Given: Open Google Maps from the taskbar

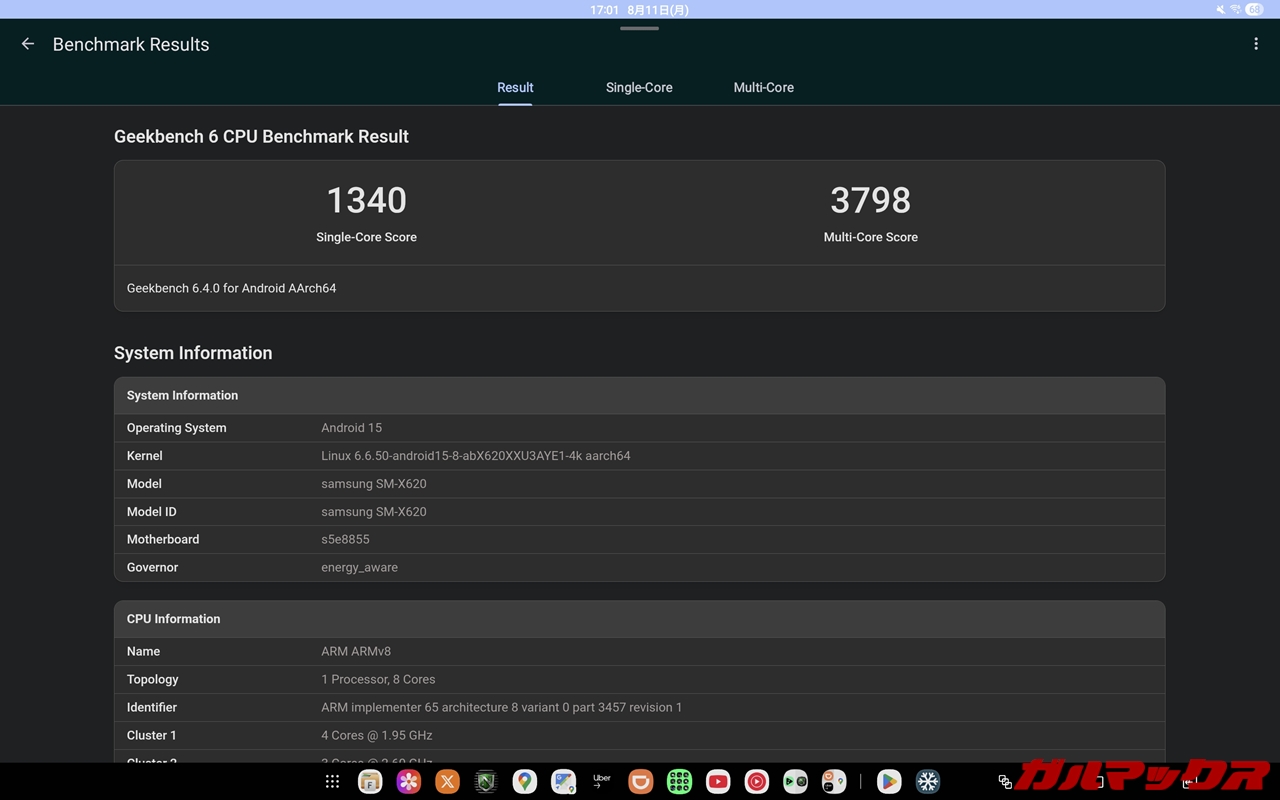Looking at the screenshot, I should (524, 782).
